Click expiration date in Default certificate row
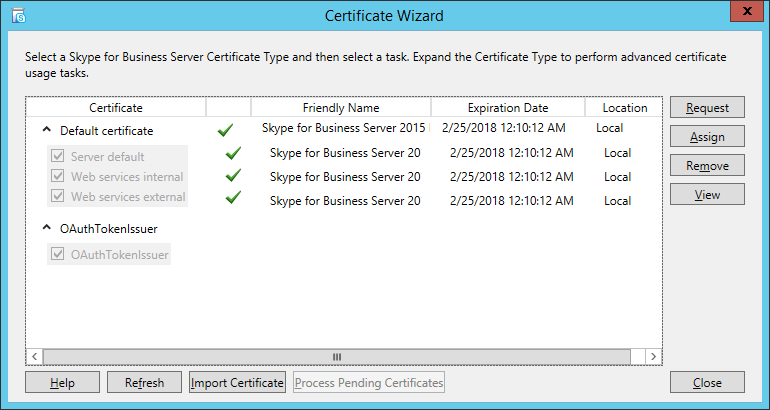This screenshot has height=410, width=770. tap(503, 128)
